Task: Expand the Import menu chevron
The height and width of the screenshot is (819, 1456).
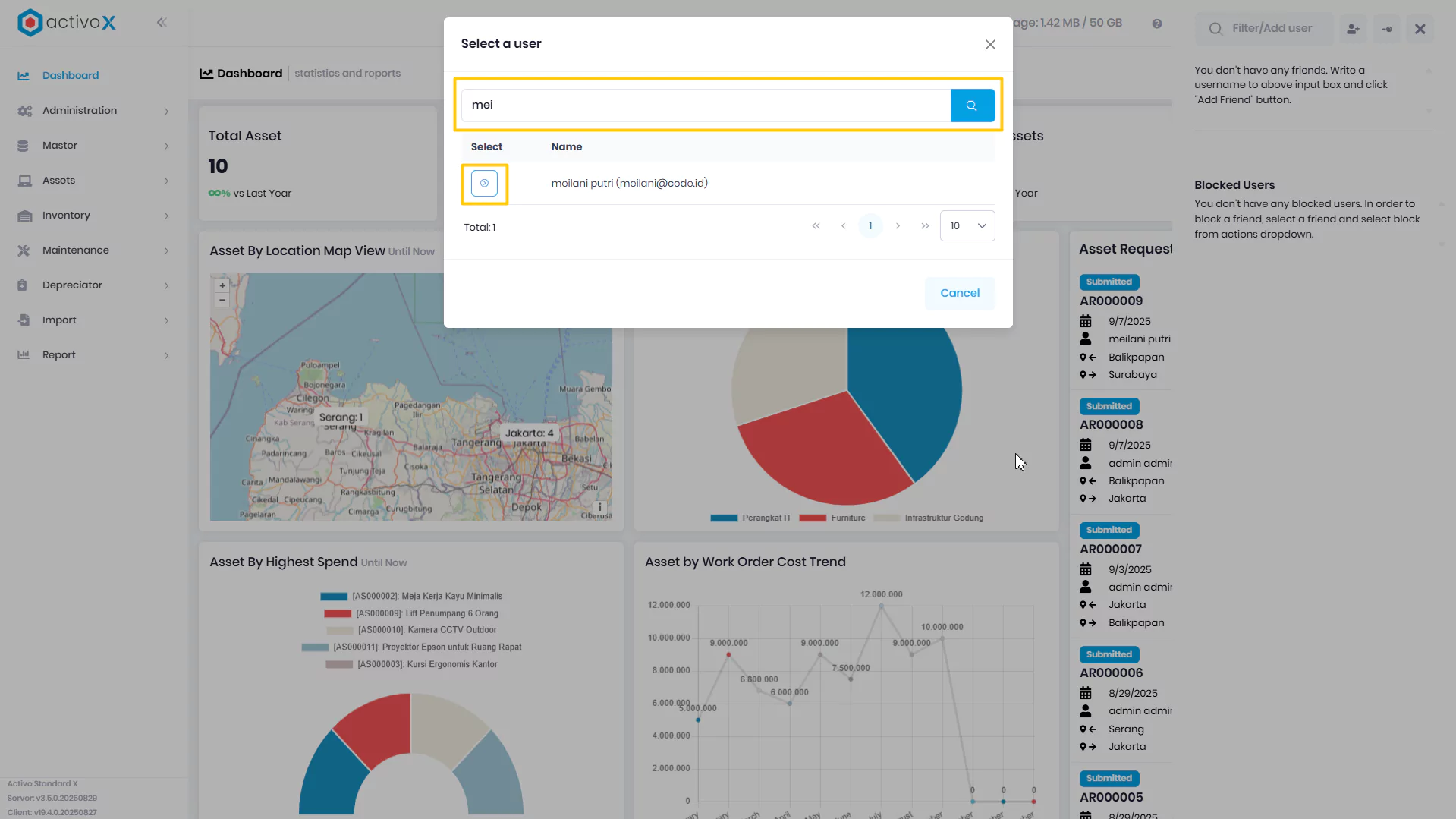Action: coord(166,320)
